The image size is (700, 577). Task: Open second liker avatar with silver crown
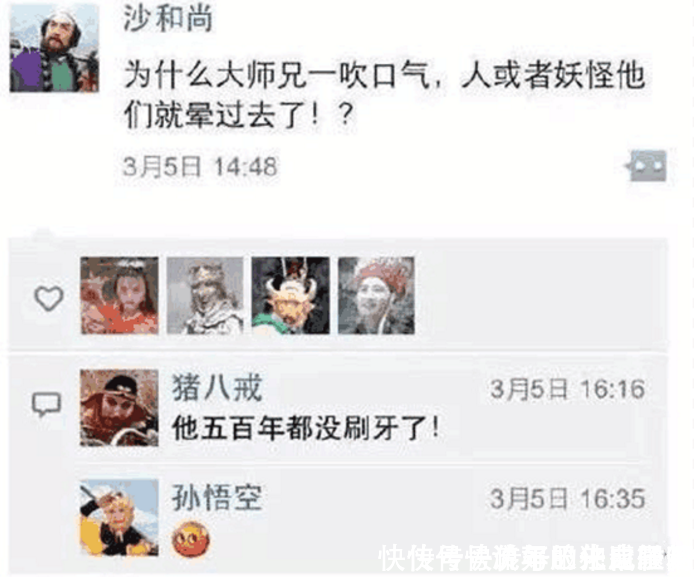[x=205, y=295]
